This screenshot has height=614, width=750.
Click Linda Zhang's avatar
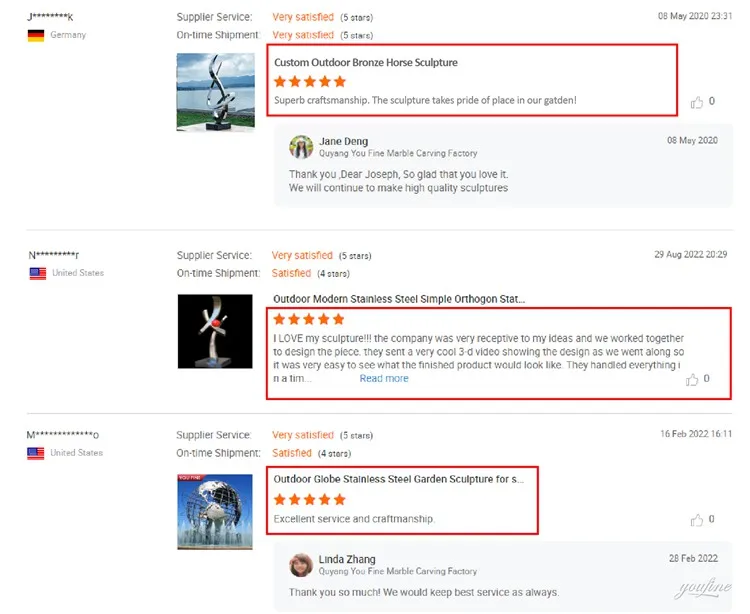tap(301, 565)
